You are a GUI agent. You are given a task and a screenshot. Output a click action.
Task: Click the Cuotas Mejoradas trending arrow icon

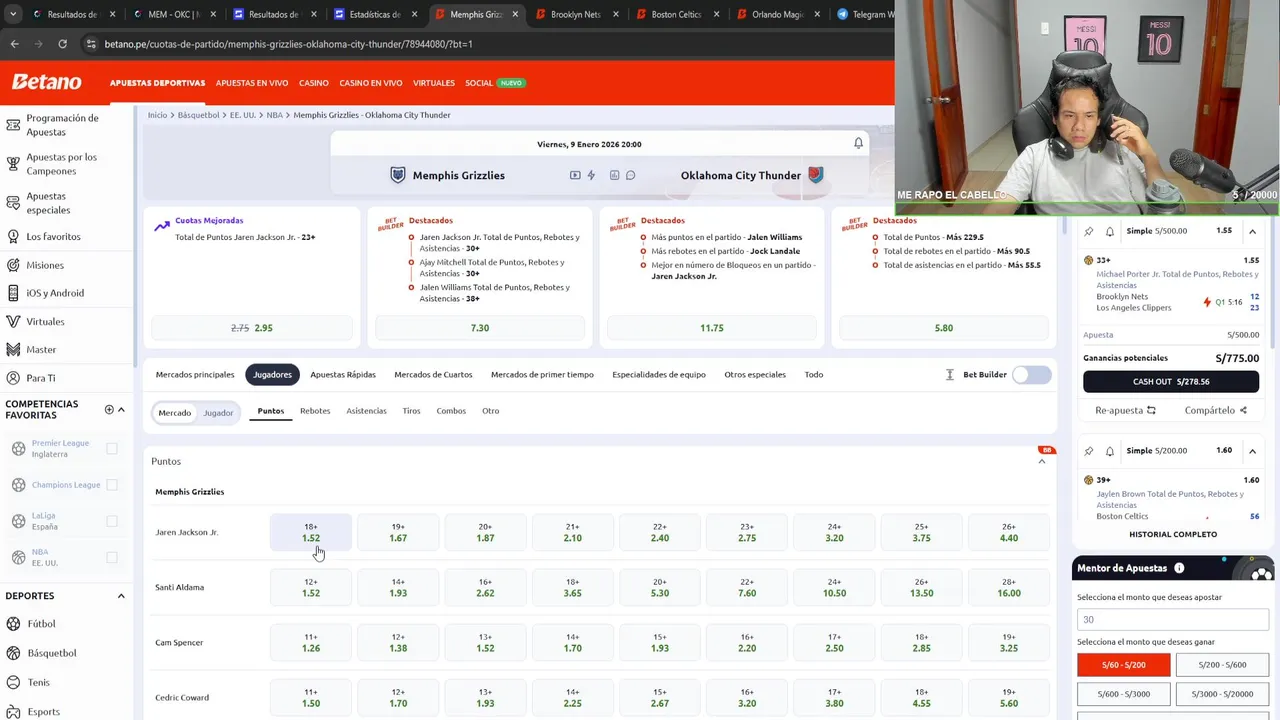click(161, 226)
